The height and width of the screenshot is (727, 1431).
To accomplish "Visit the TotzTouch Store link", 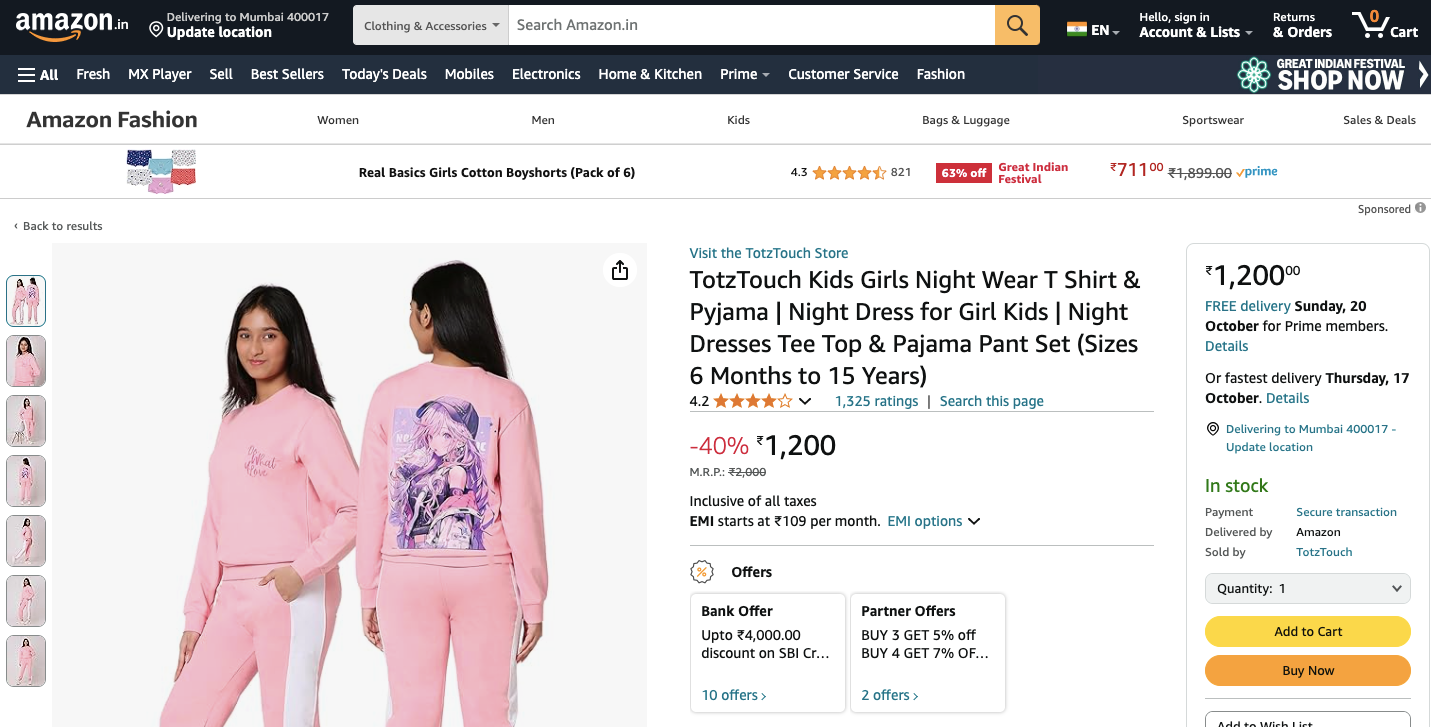I will click(x=768, y=253).
